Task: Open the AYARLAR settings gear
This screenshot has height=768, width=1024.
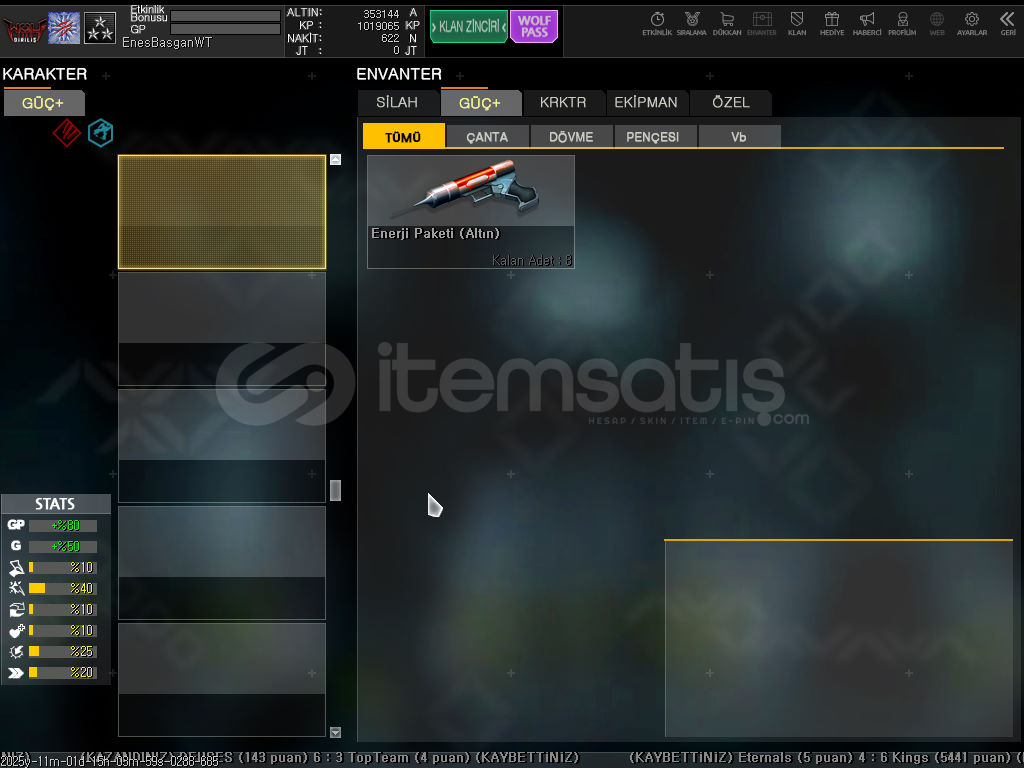Action: [x=972, y=24]
